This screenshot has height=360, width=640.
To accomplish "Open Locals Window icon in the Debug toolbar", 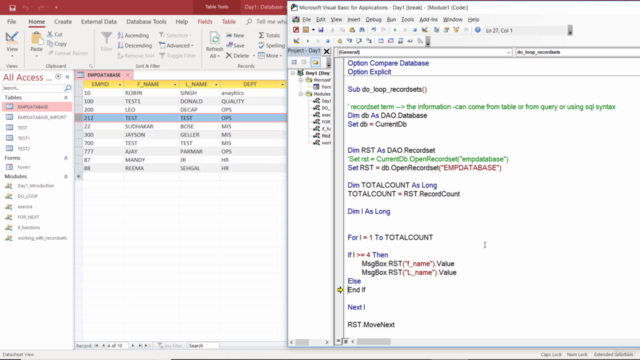I will [x=381, y=41].
